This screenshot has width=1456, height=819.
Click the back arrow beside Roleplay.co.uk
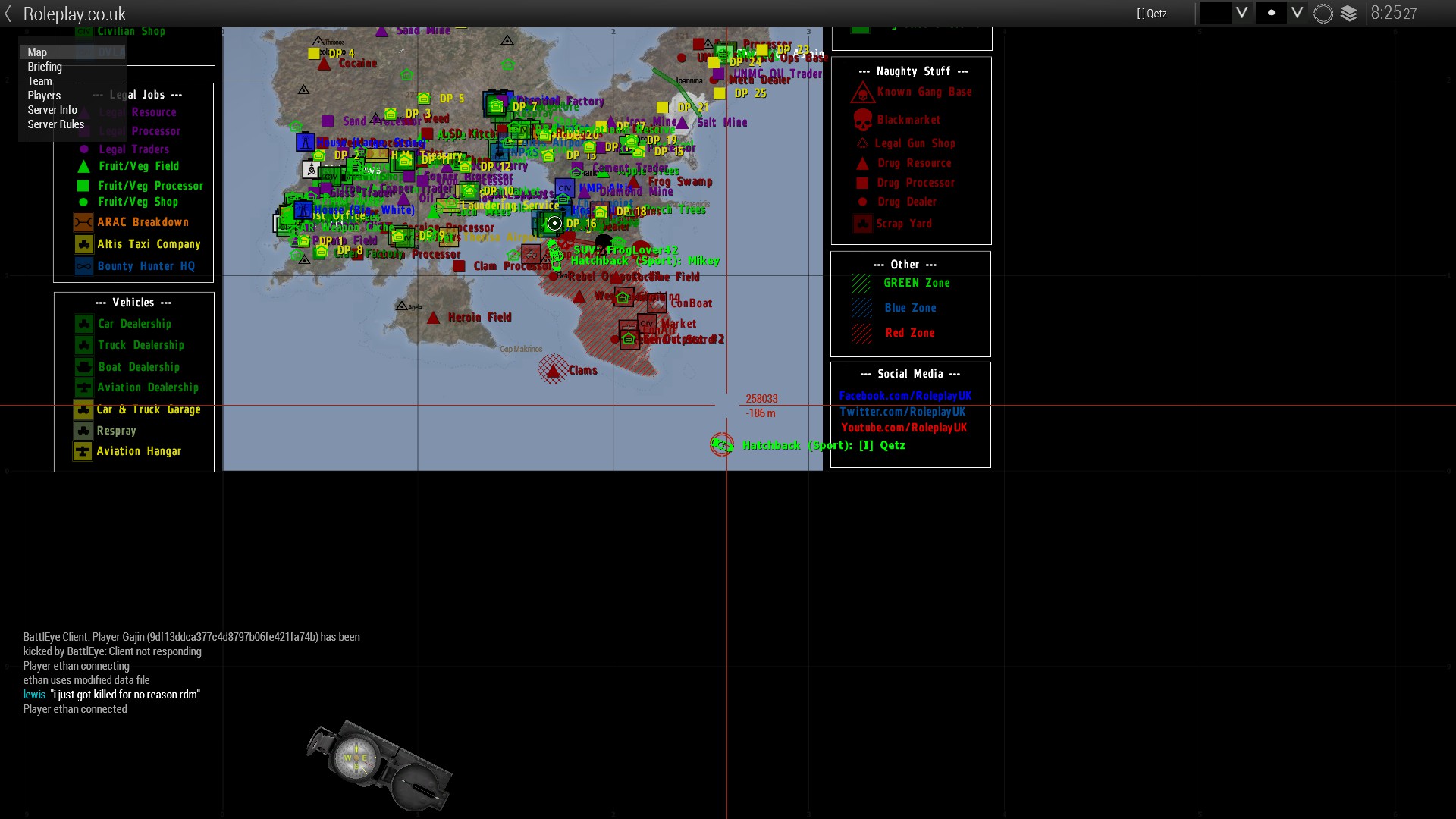pyautogui.click(x=8, y=14)
